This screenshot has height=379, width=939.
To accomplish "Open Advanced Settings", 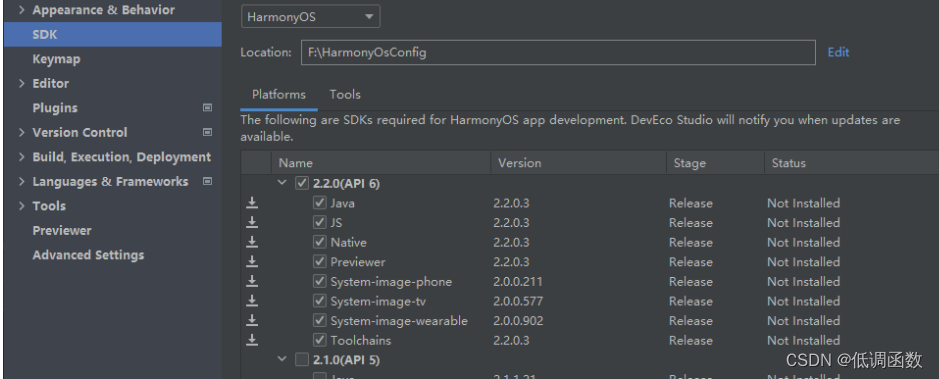I will (x=88, y=255).
